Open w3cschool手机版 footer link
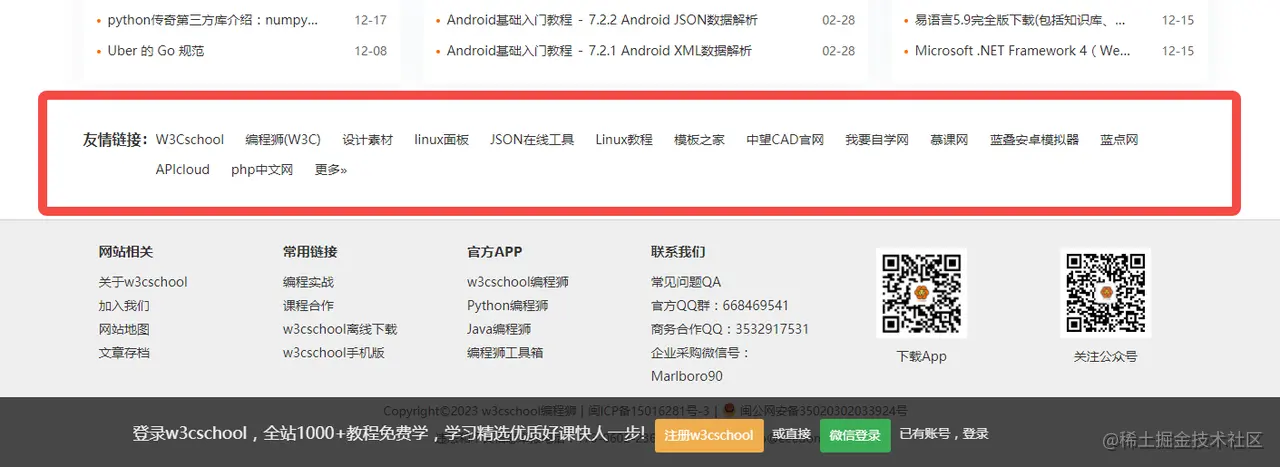 click(x=334, y=353)
